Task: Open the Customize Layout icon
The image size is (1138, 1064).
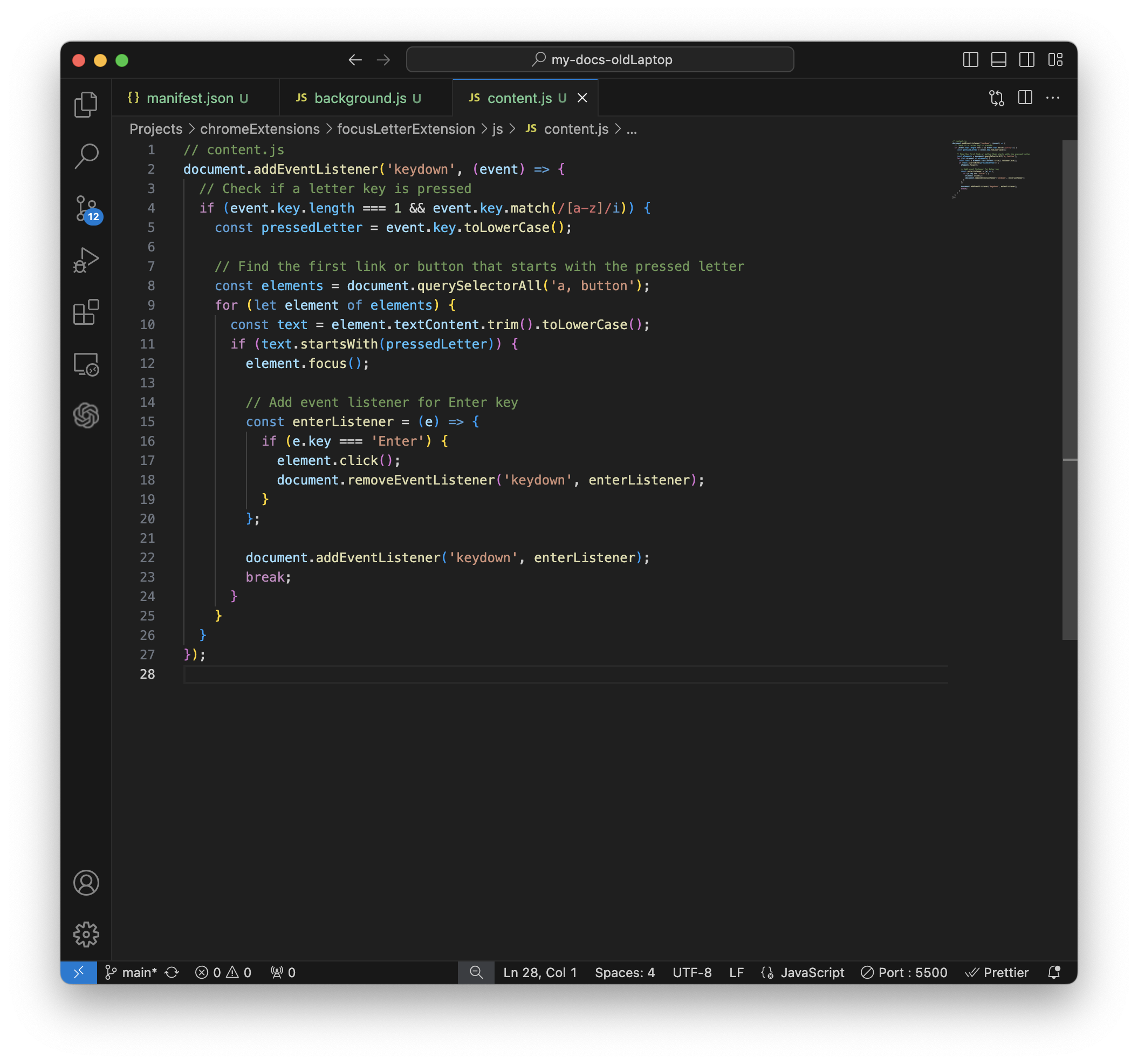Action: [x=1055, y=59]
